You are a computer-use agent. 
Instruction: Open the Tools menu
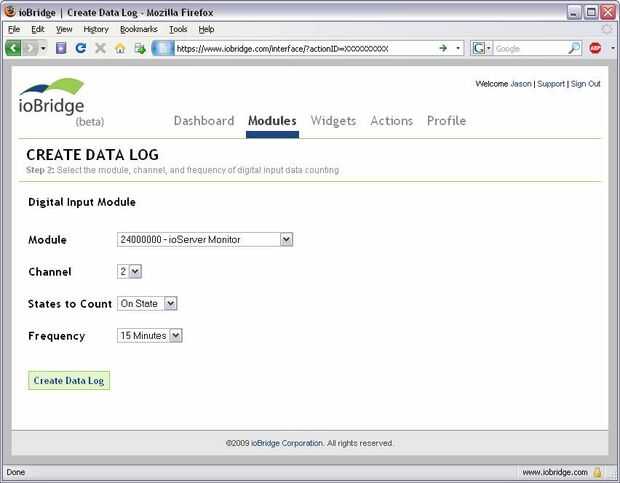178,29
